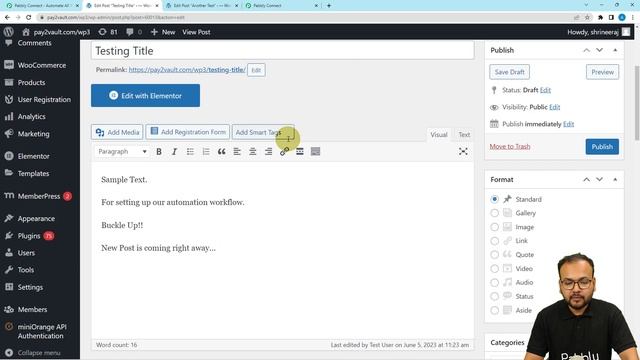Screen dimensions: 640x360
Task: Collapse the Format panel
Action: click(x=615, y=180)
